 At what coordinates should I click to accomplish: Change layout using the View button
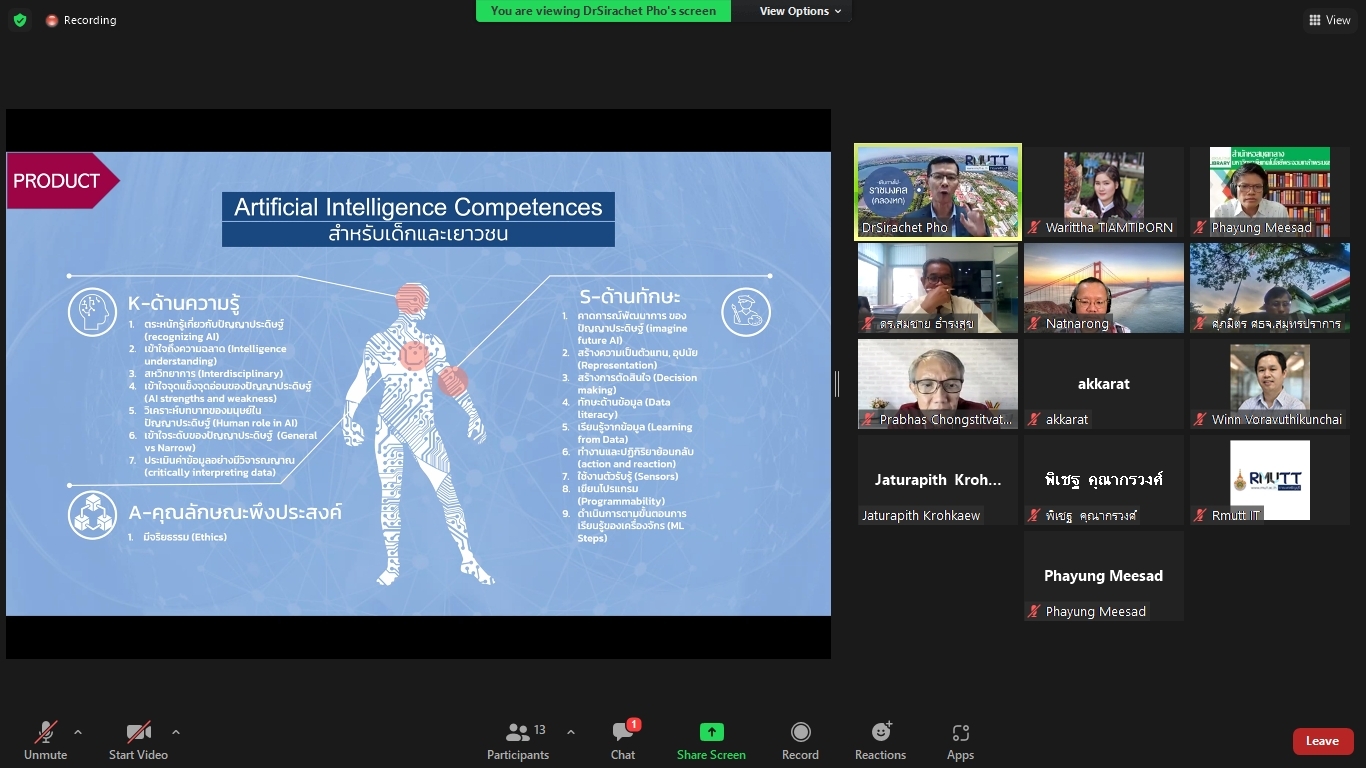tap(1329, 20)
